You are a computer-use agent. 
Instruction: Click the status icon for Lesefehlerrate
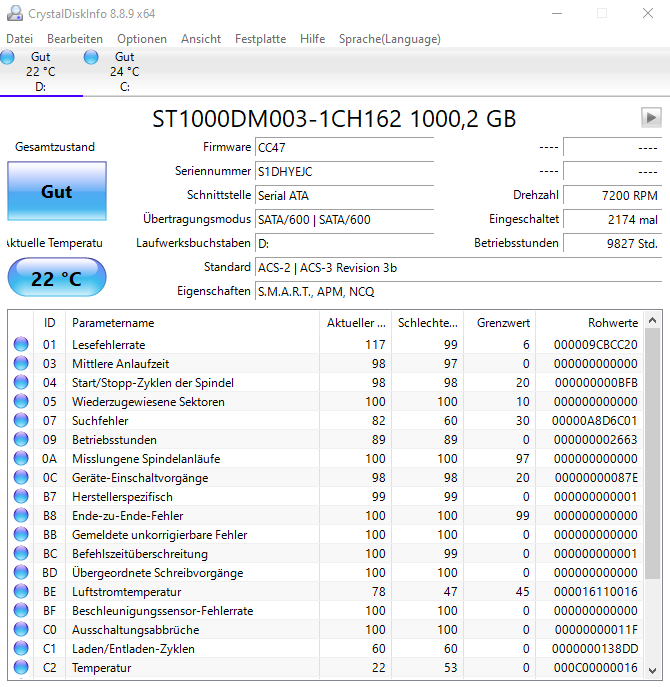point(21,344)
